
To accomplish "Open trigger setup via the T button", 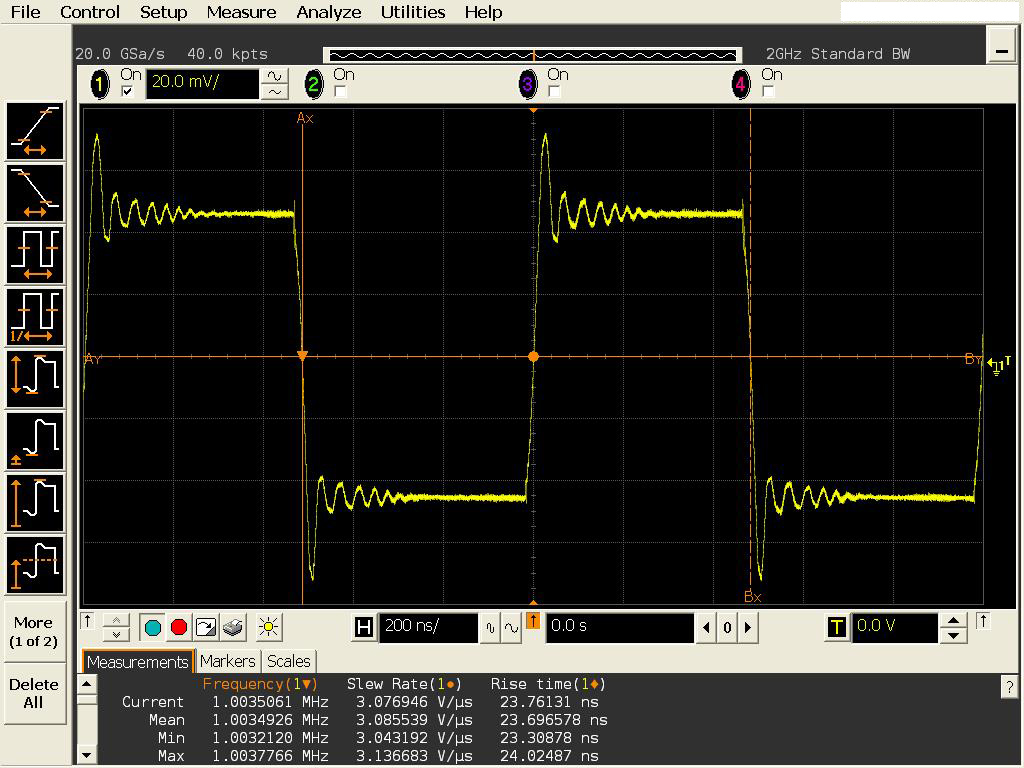I will click(x=837, y=628).
